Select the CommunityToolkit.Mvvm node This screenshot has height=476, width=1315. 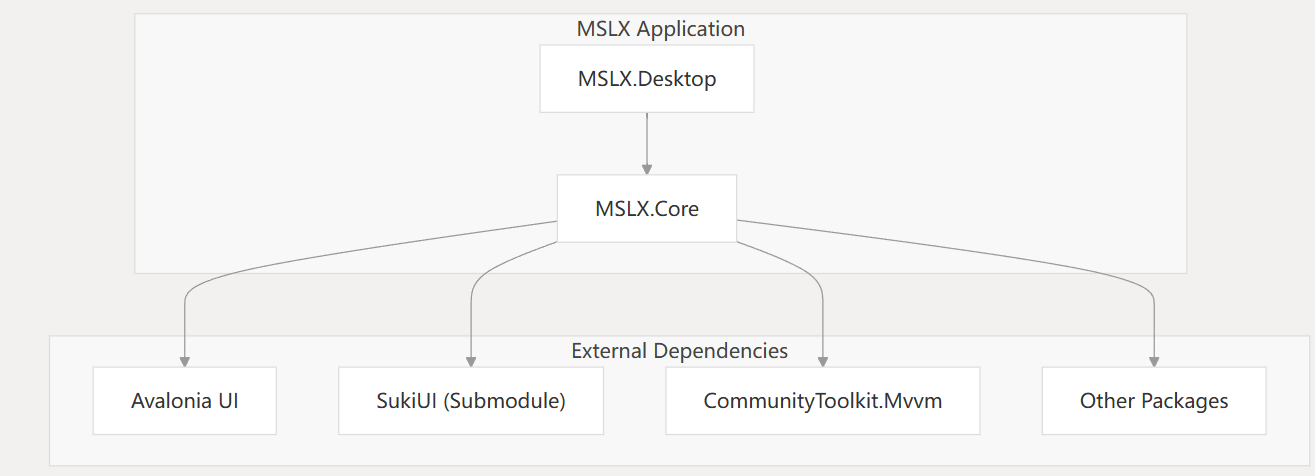[823, 401]
